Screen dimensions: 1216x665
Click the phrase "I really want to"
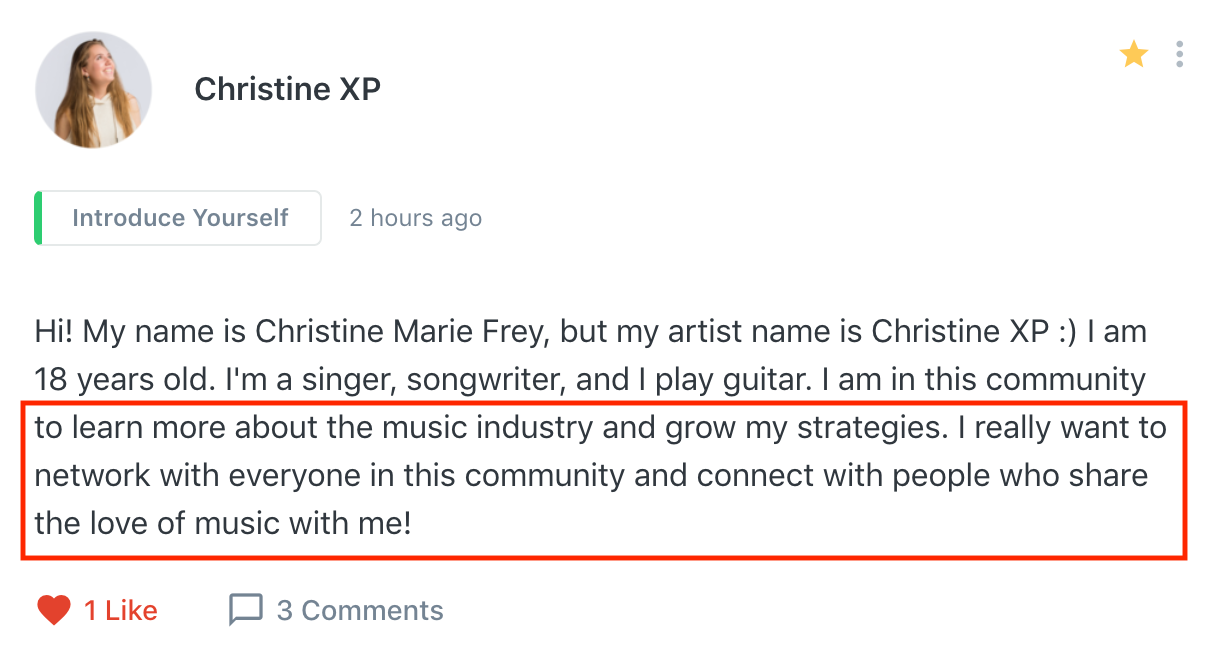click(1070, 428)
